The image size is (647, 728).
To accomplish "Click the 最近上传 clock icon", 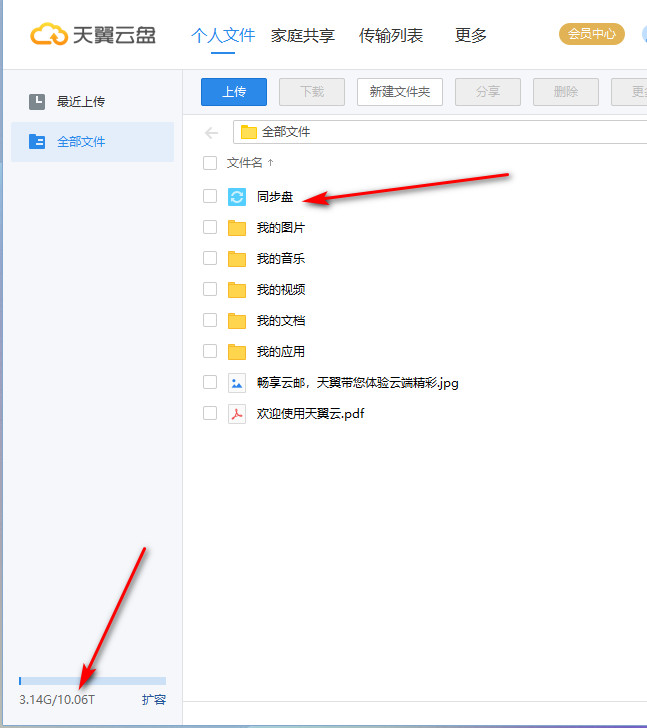I will point(37,102).
